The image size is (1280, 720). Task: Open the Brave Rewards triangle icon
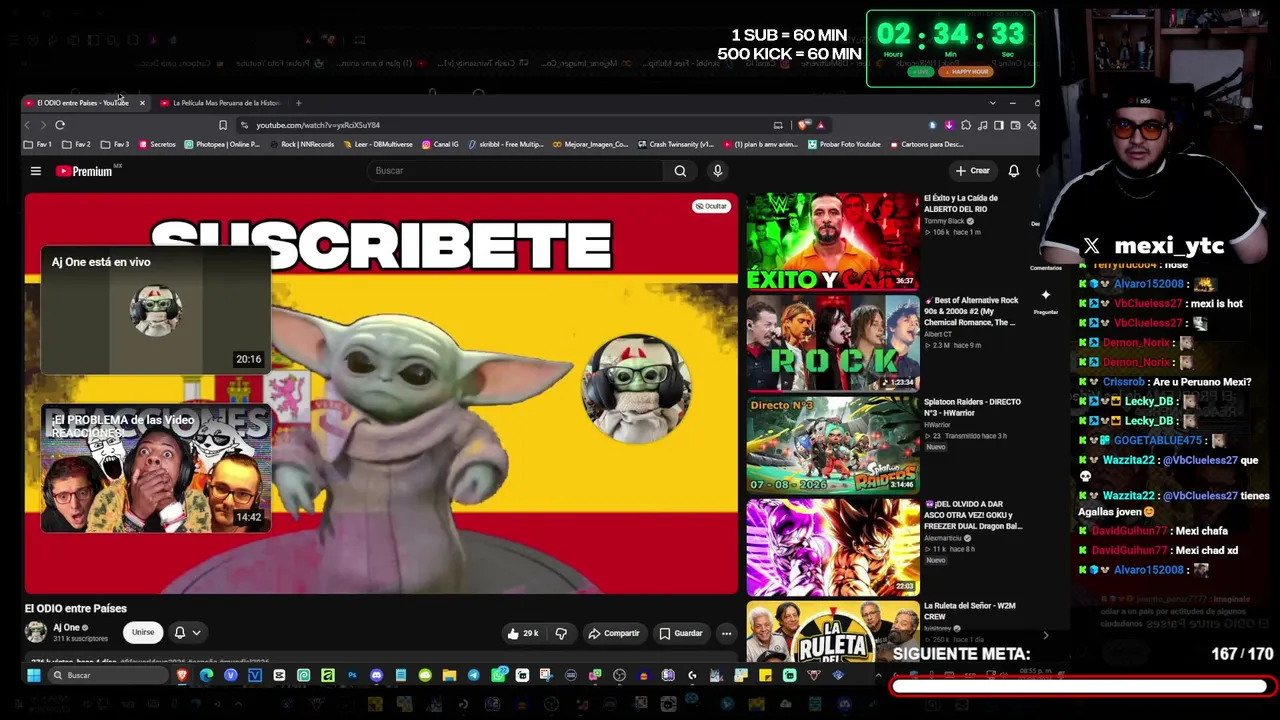pos(820,125)
